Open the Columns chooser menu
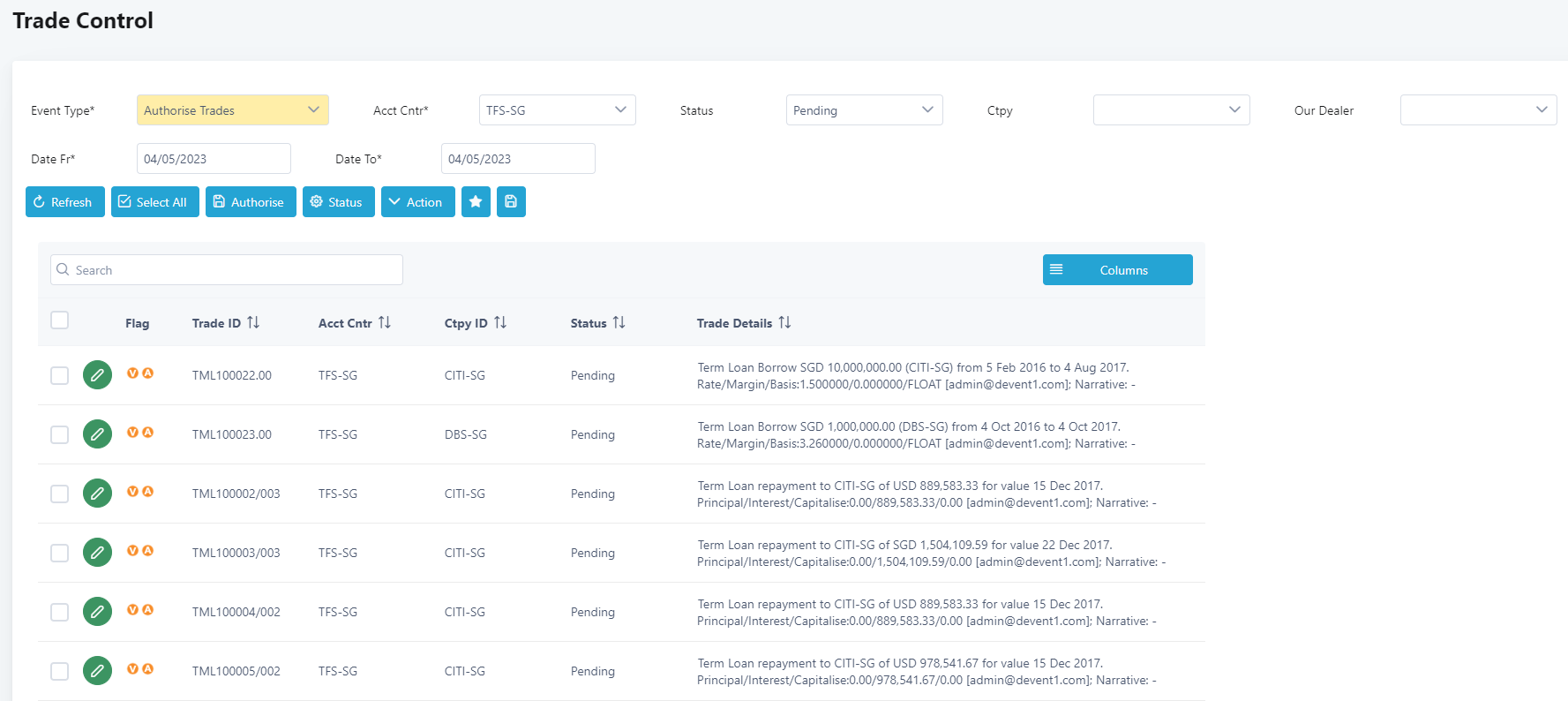The width and height of the screenshot is (1568, 701). point(1117,270)
